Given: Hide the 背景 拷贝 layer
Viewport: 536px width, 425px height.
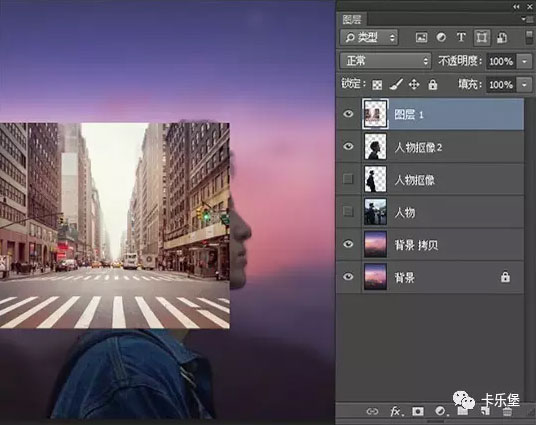Looking at the screenshot, I should click(x=348, y=244).
